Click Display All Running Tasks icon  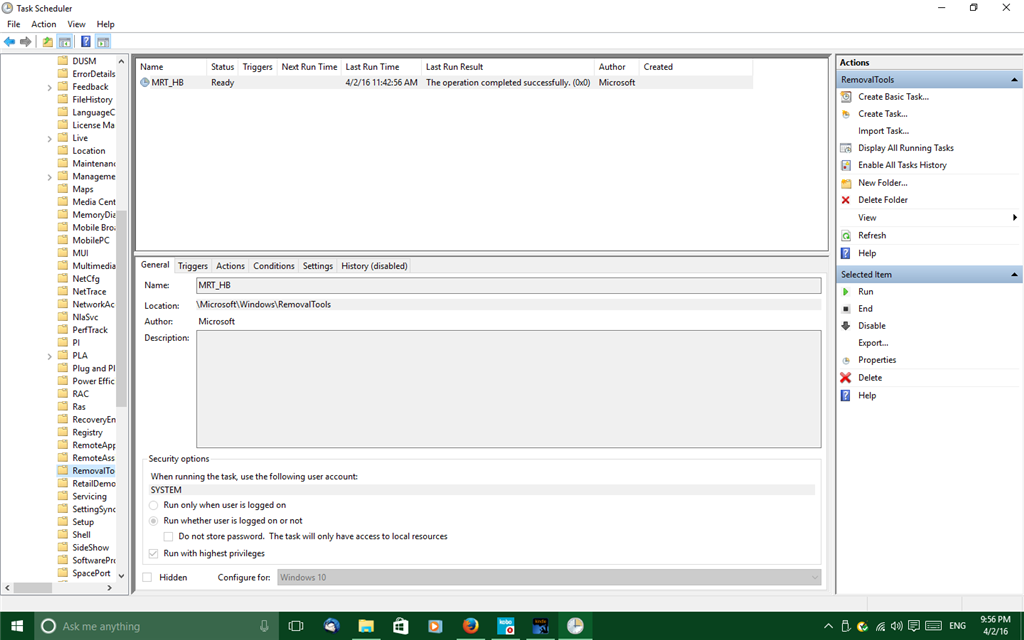click(846, 148)
